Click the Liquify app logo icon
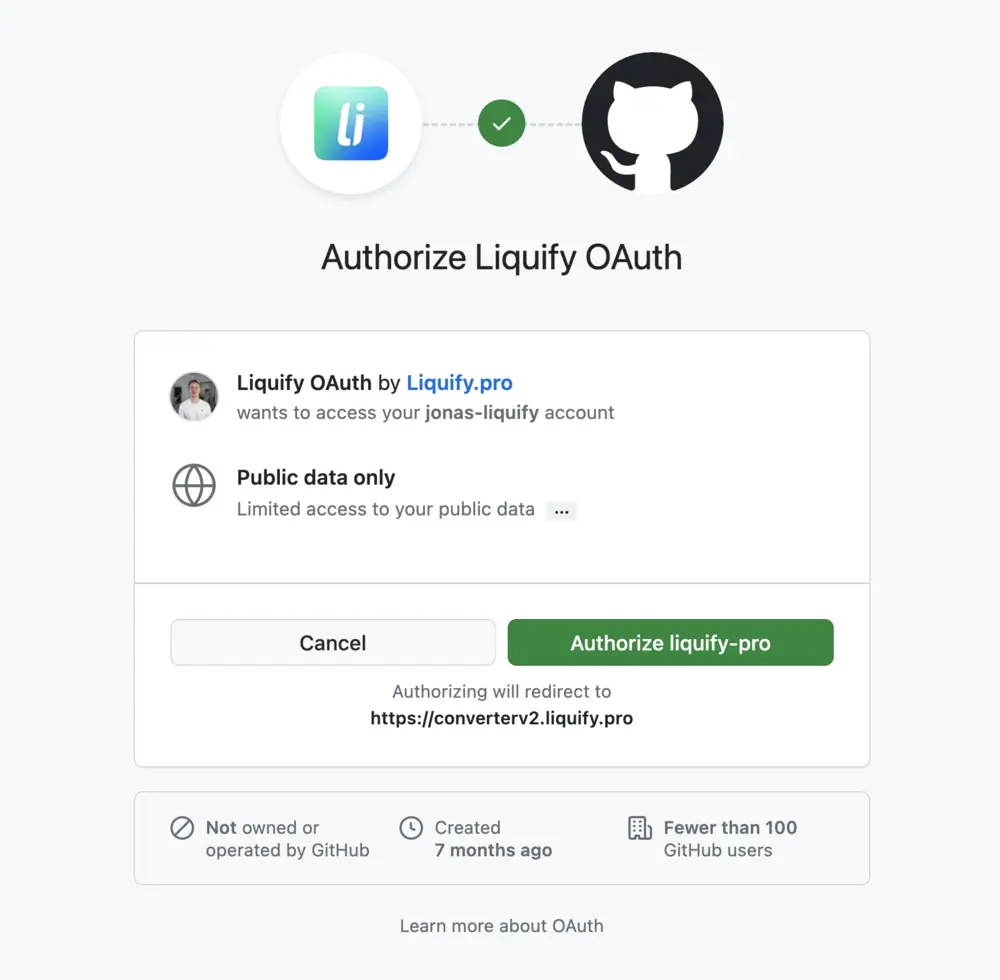Viewport: 1000px width, 980px height. click(351, 123)
